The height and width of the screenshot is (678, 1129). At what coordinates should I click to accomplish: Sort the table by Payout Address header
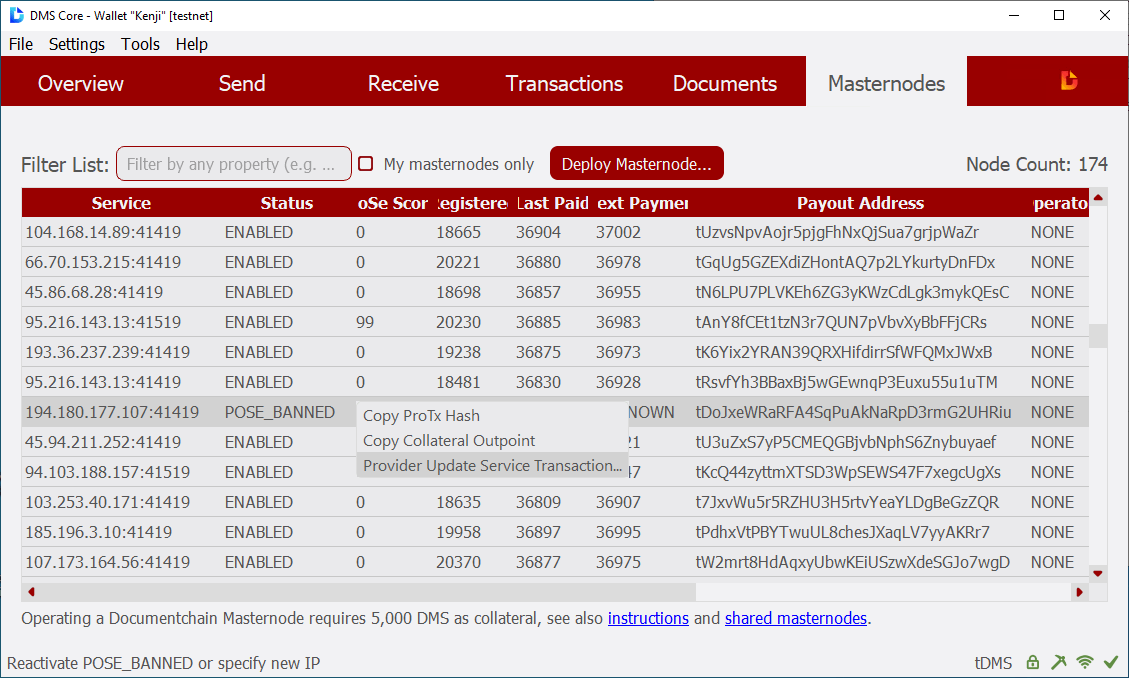[860, 203]
